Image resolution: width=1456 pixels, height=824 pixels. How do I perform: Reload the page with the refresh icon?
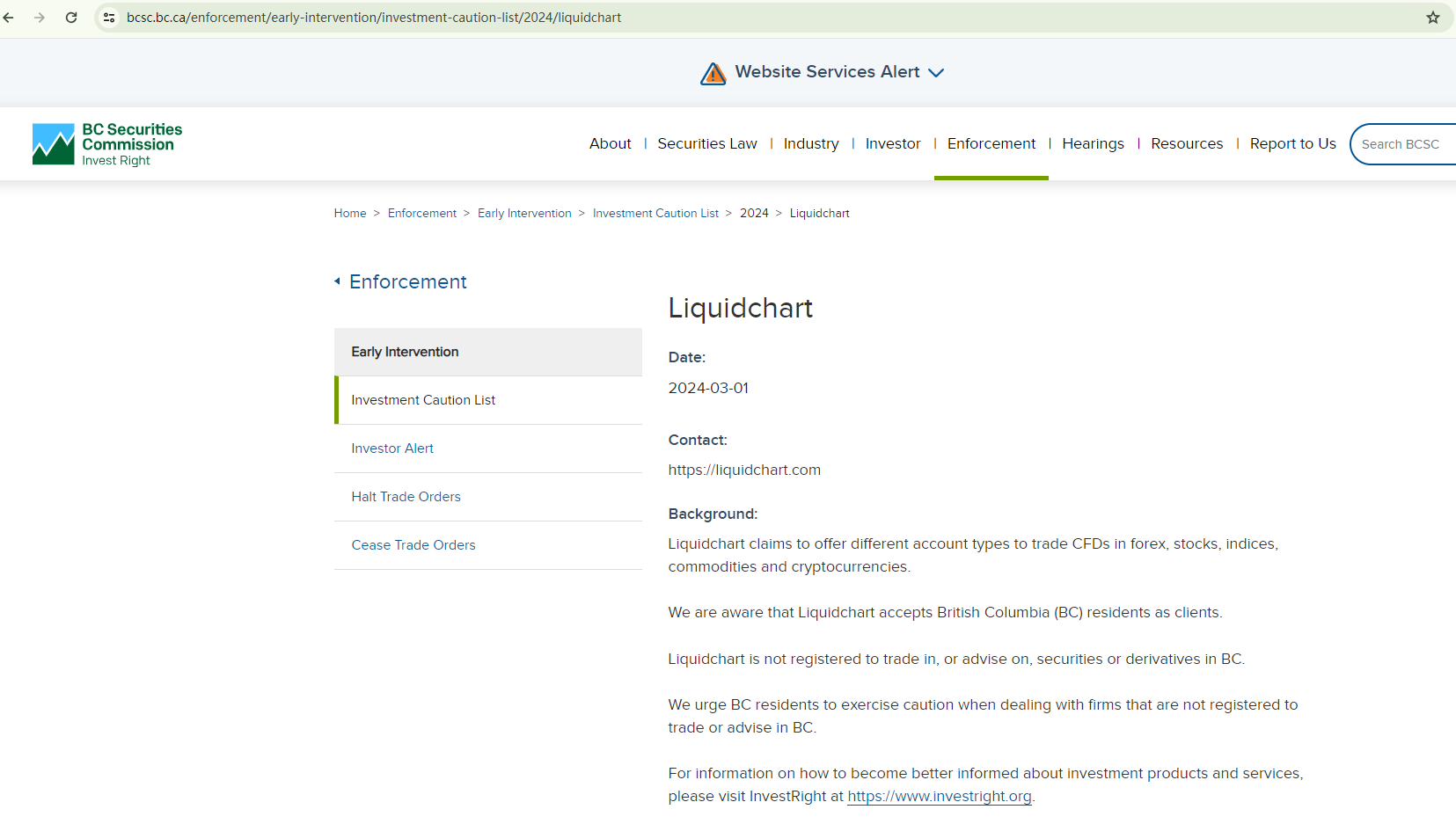point(71,18)
